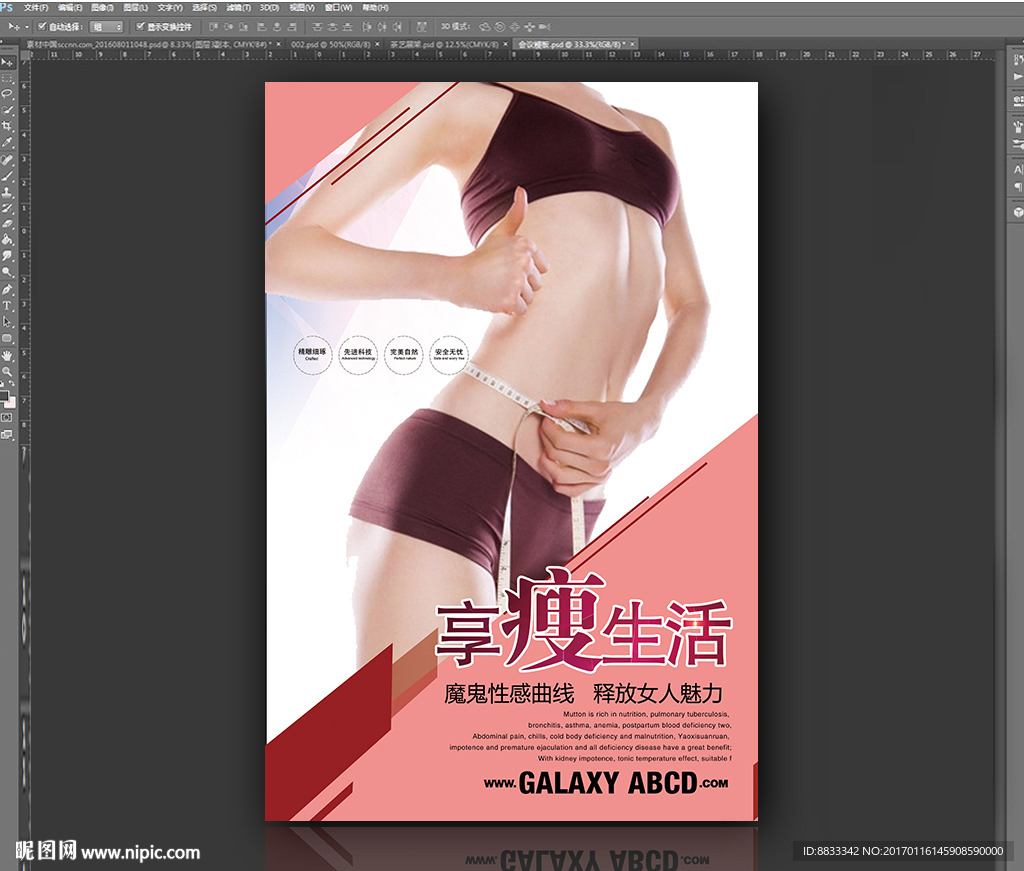Open the 文字(Y) menu
The width and height of the screenshot is (1024, 871).
click(x=170, y=7)
